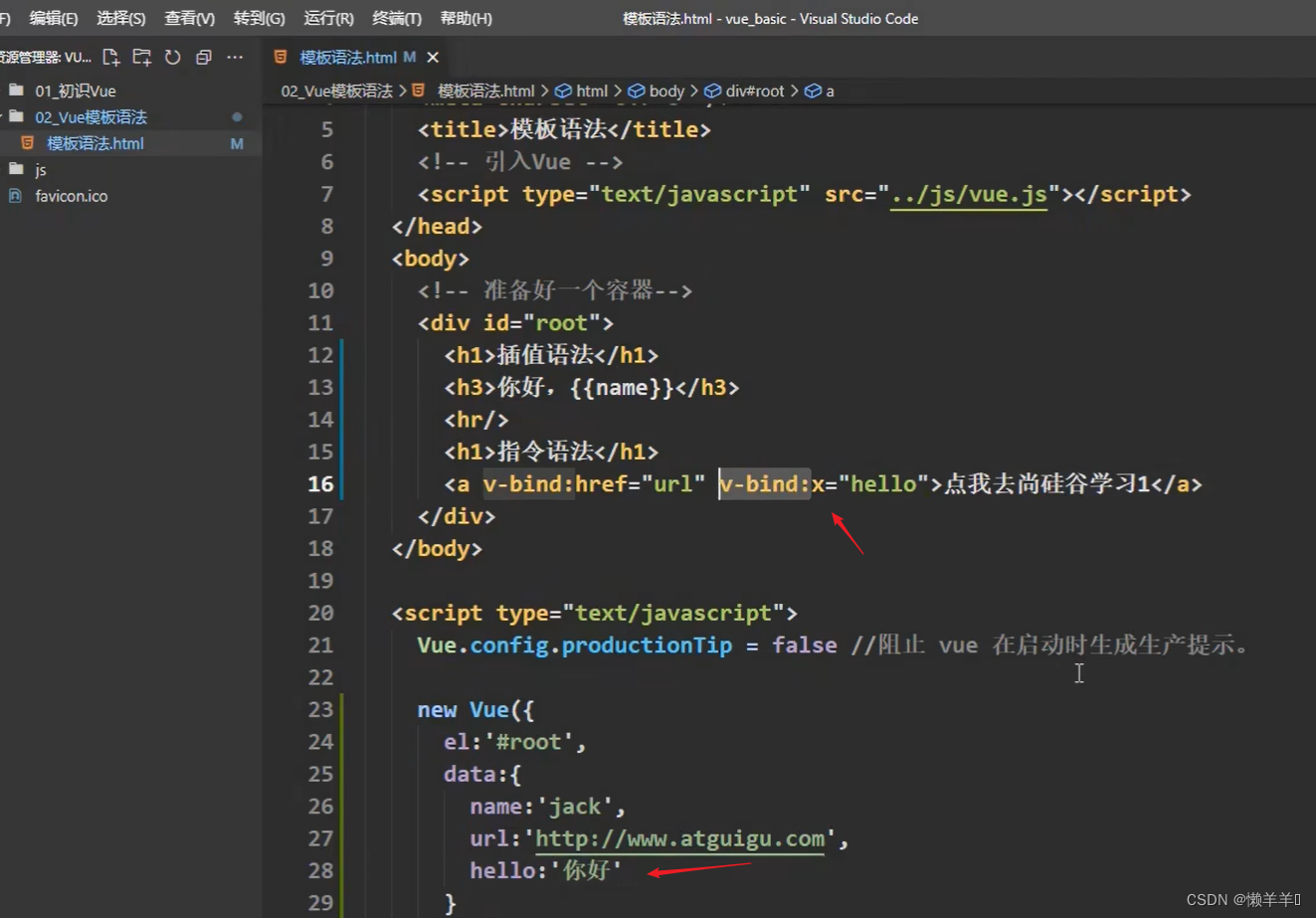Screen dimensions: 1316x918
Task: Expand the js folder
Action: tap(41, 170)
